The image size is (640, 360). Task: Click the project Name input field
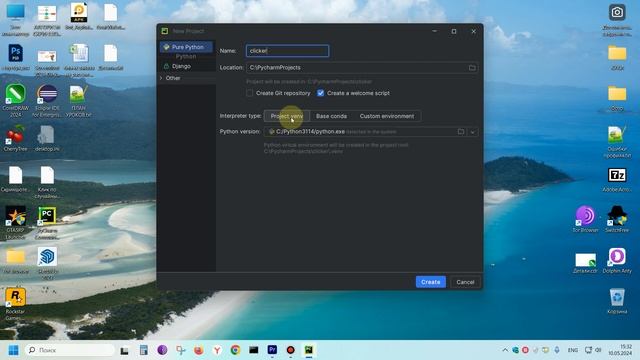pos(287,51)
